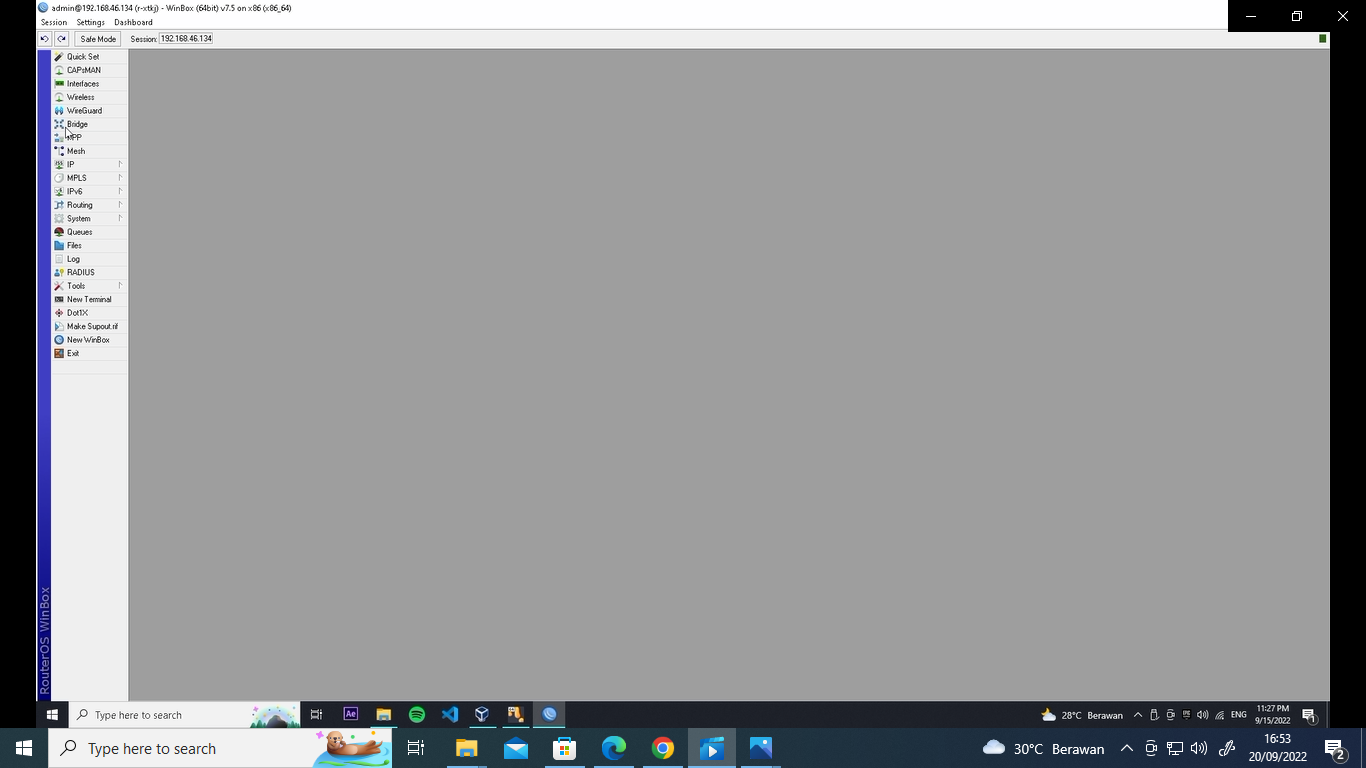This screenshot has height=768, width=1366.
Task: Open Microsoft Store from the outer taskbar
Action: tap(565, 748)
